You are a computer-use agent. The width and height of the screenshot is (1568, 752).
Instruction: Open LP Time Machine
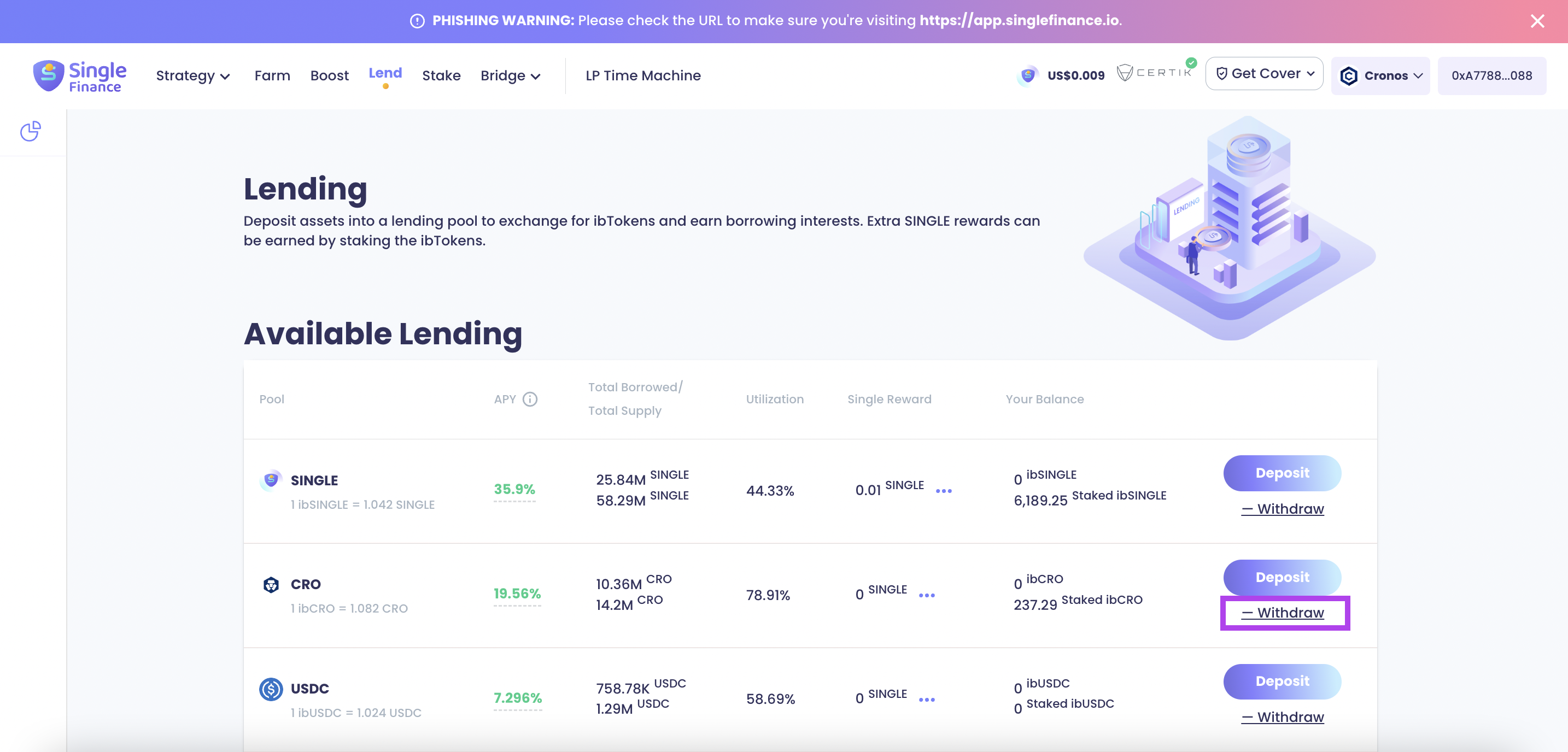643,75
